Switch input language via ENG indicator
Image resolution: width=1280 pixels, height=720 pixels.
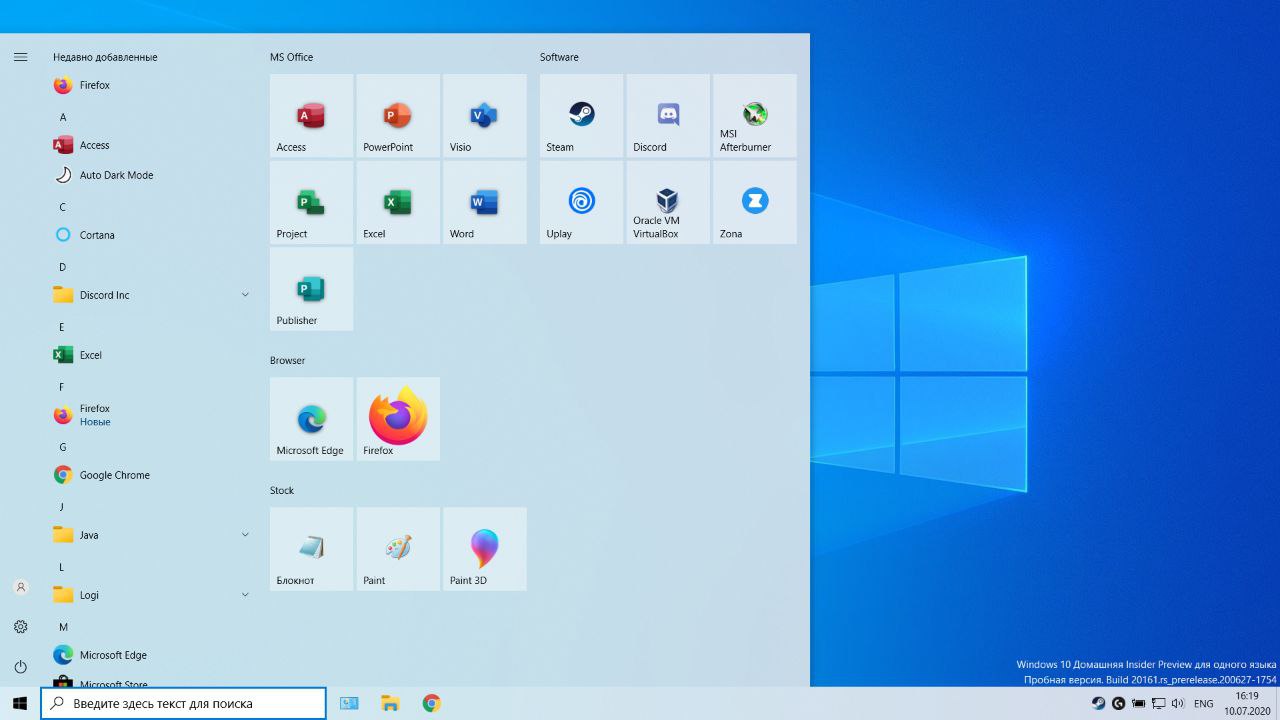click(1204, 703)
